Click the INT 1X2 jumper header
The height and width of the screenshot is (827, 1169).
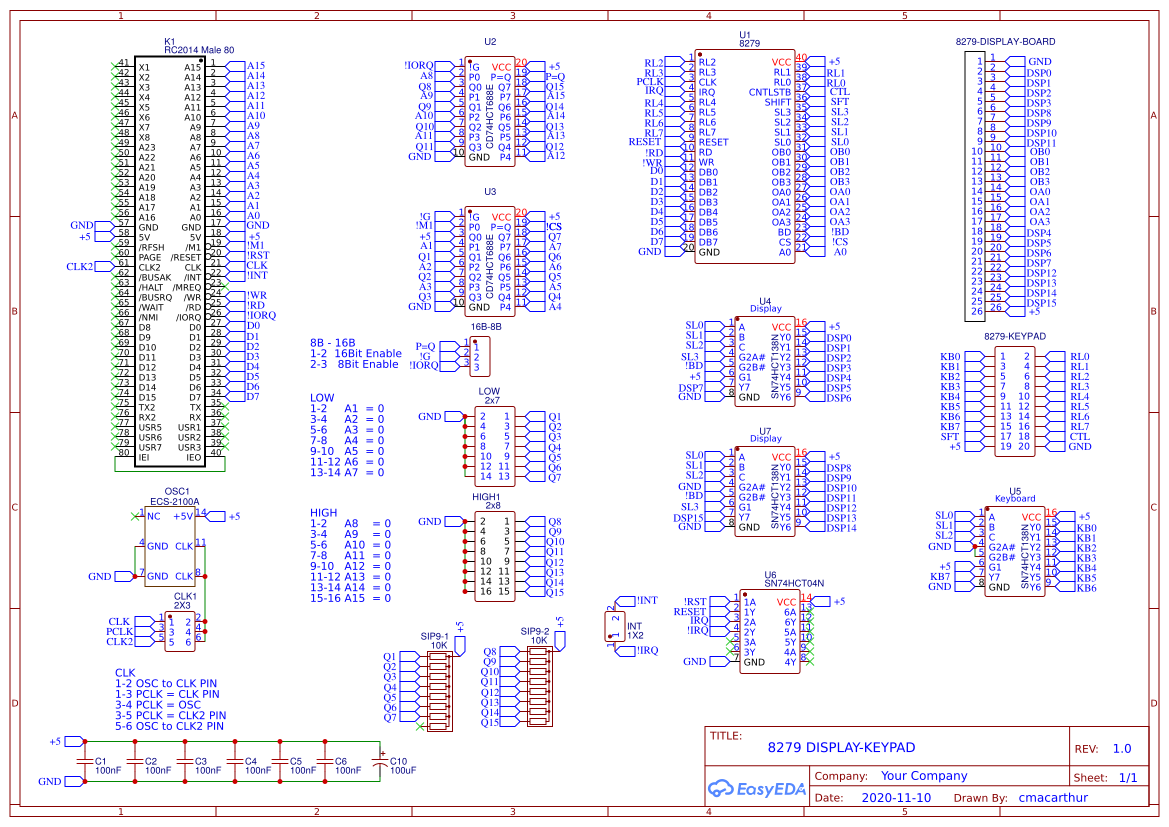point(615,625)
